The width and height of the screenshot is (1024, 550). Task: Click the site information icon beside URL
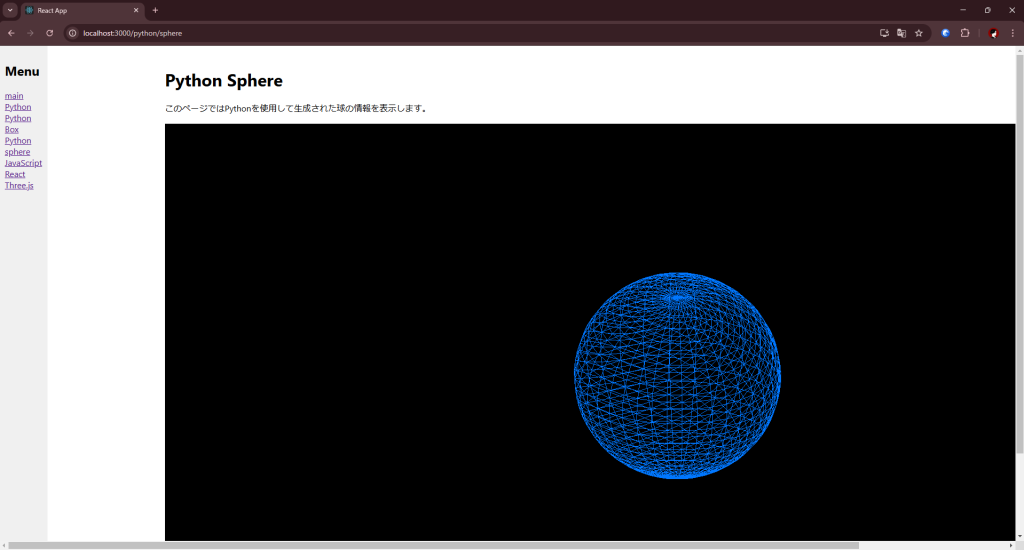click(x=72, y=33)
